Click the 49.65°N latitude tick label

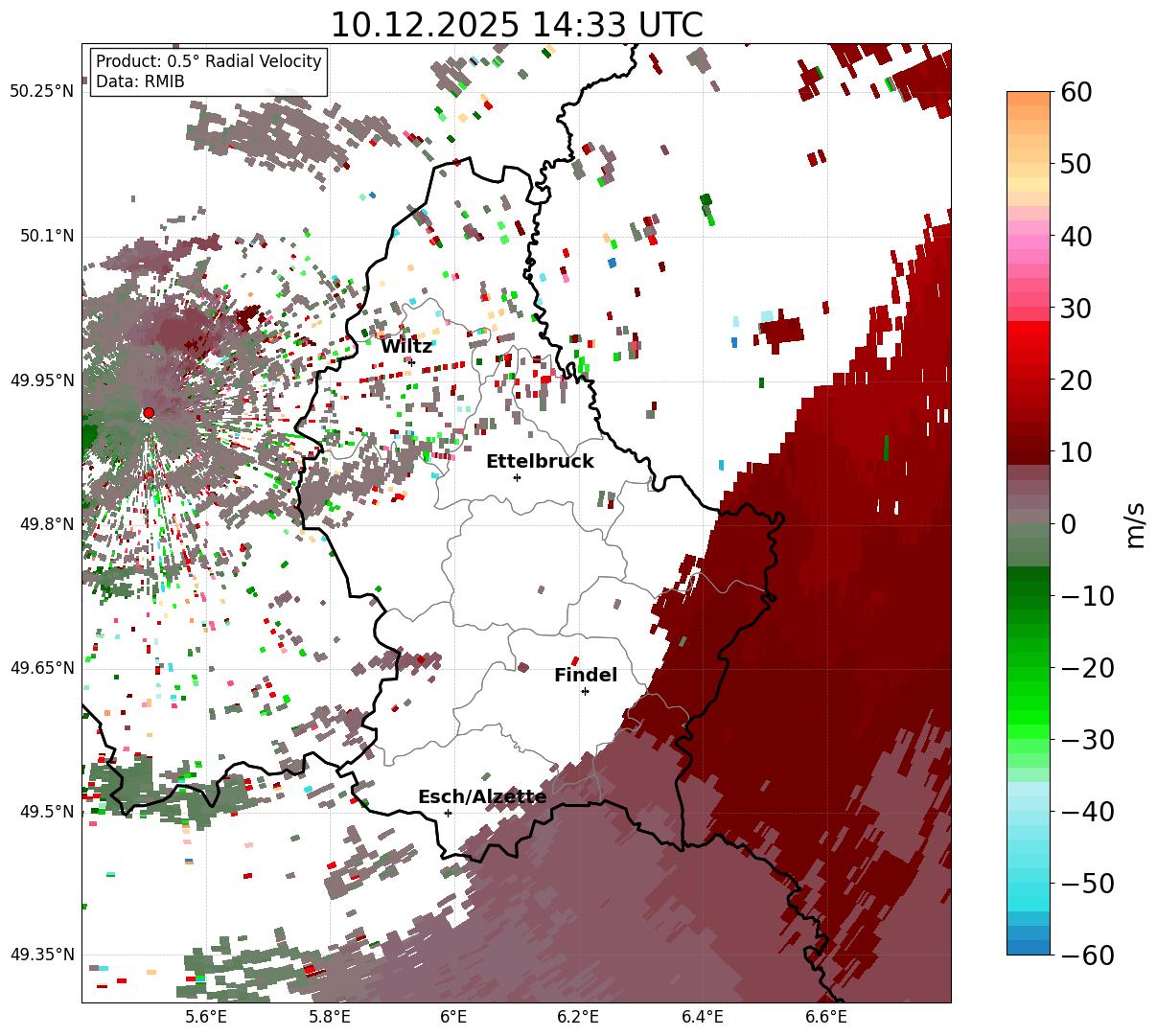point(41,668)
